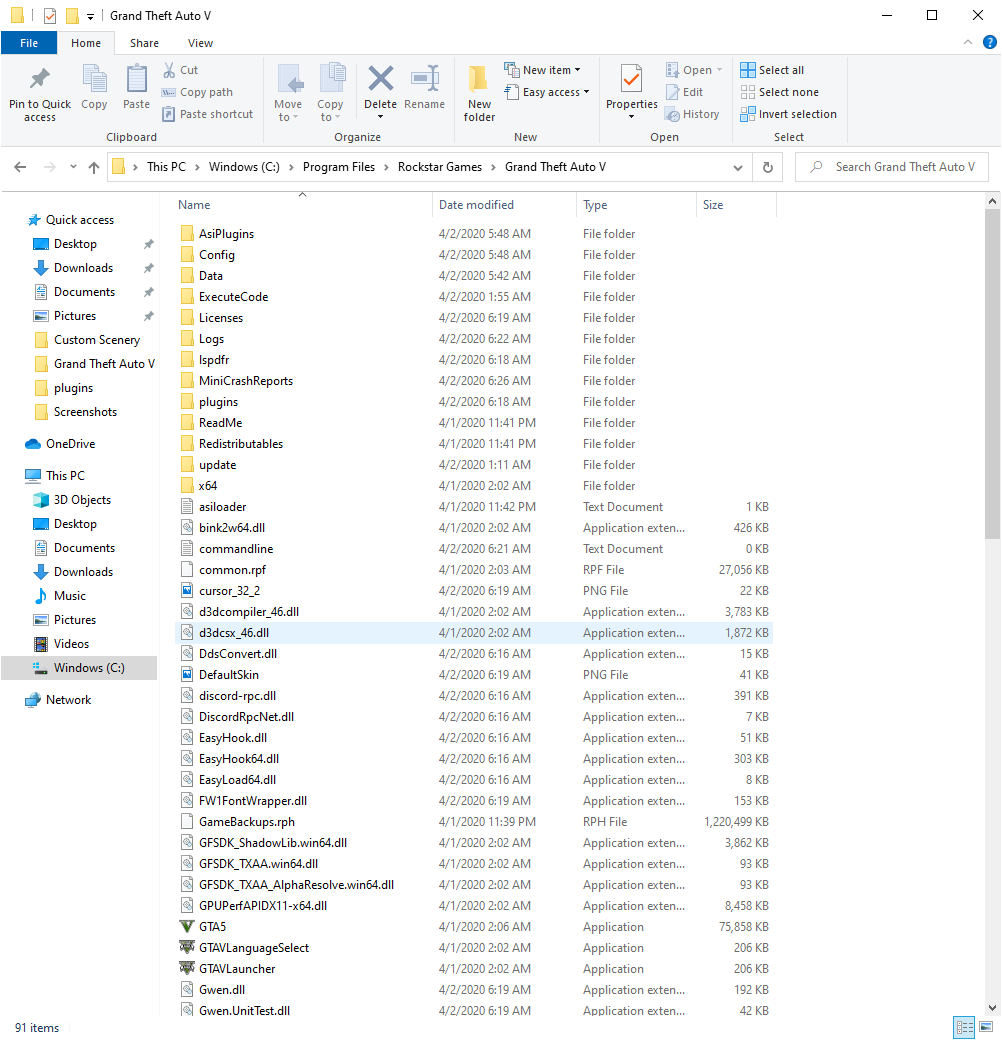Click the History icon
This screenshot has height=1040, width=1002.
[x=672, y=114]
